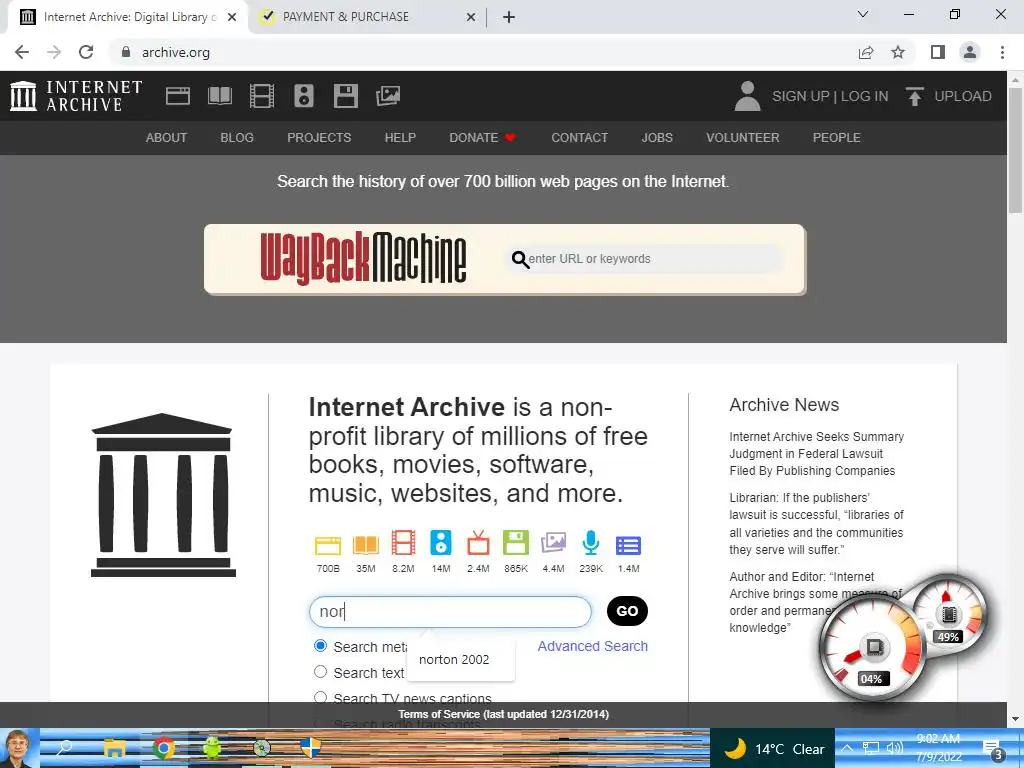Open File Explorer from the taskbar
This screenshot has width=1024, height=768.
(114, 748)
